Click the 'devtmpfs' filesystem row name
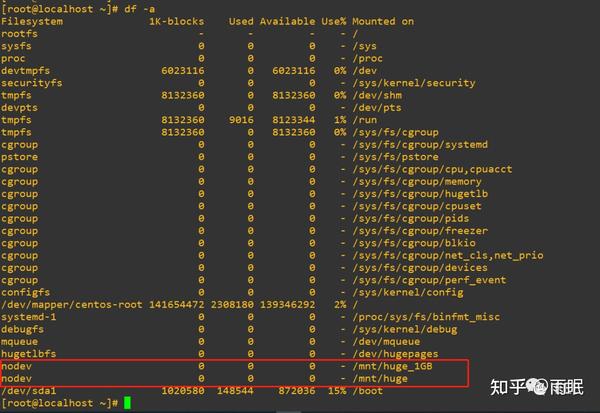Screen dimensions: 600x413 (26, 70)
